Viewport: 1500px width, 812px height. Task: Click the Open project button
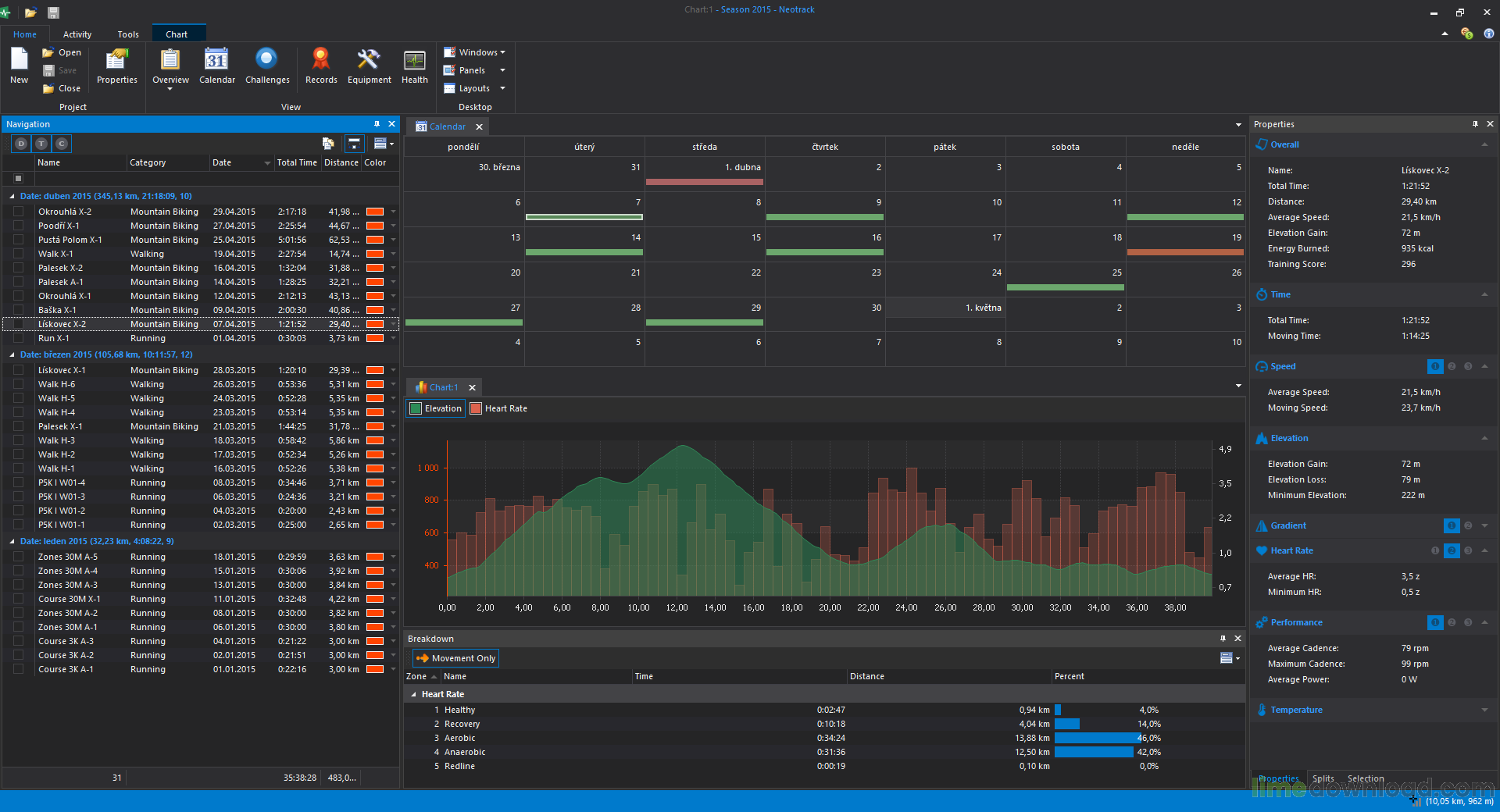tap(62, 52)
